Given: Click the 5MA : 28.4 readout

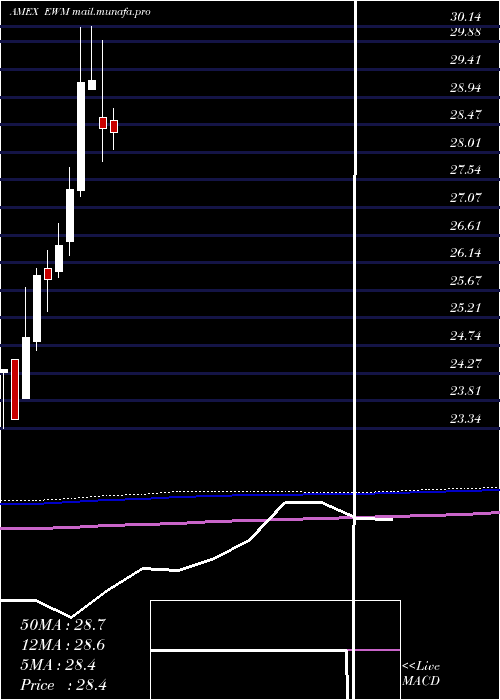Looking at the screenshot, I should 58,665.
